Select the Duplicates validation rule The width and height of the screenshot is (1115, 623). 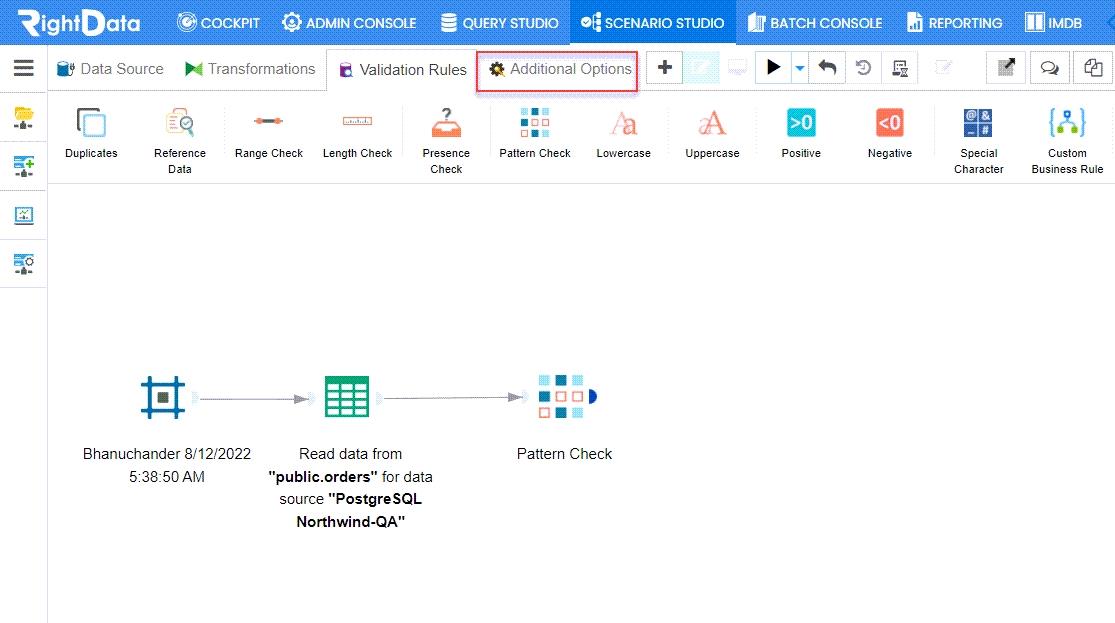click(91, 133)
